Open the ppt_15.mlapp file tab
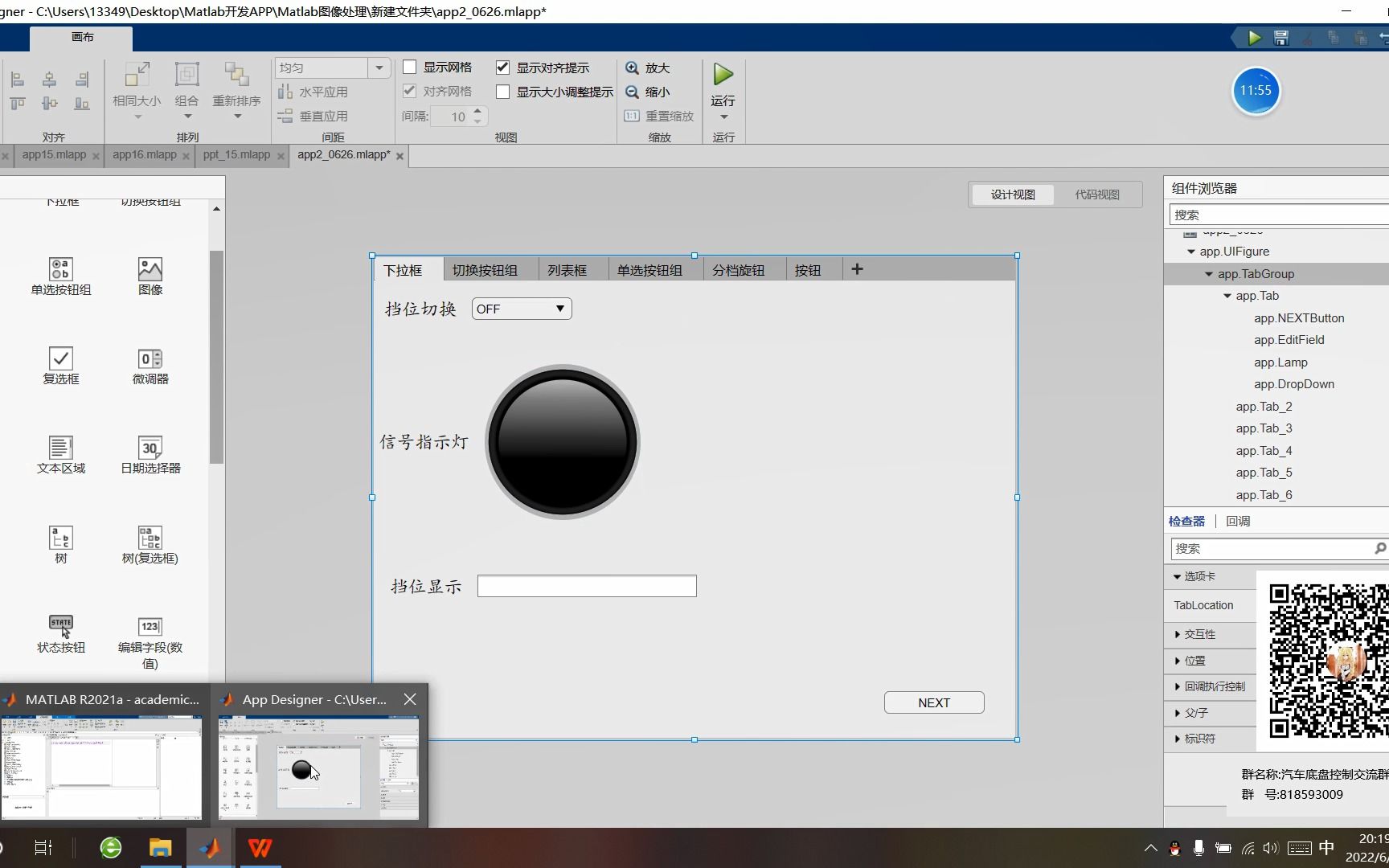The image size is (1389, 868). pos(236,155)
